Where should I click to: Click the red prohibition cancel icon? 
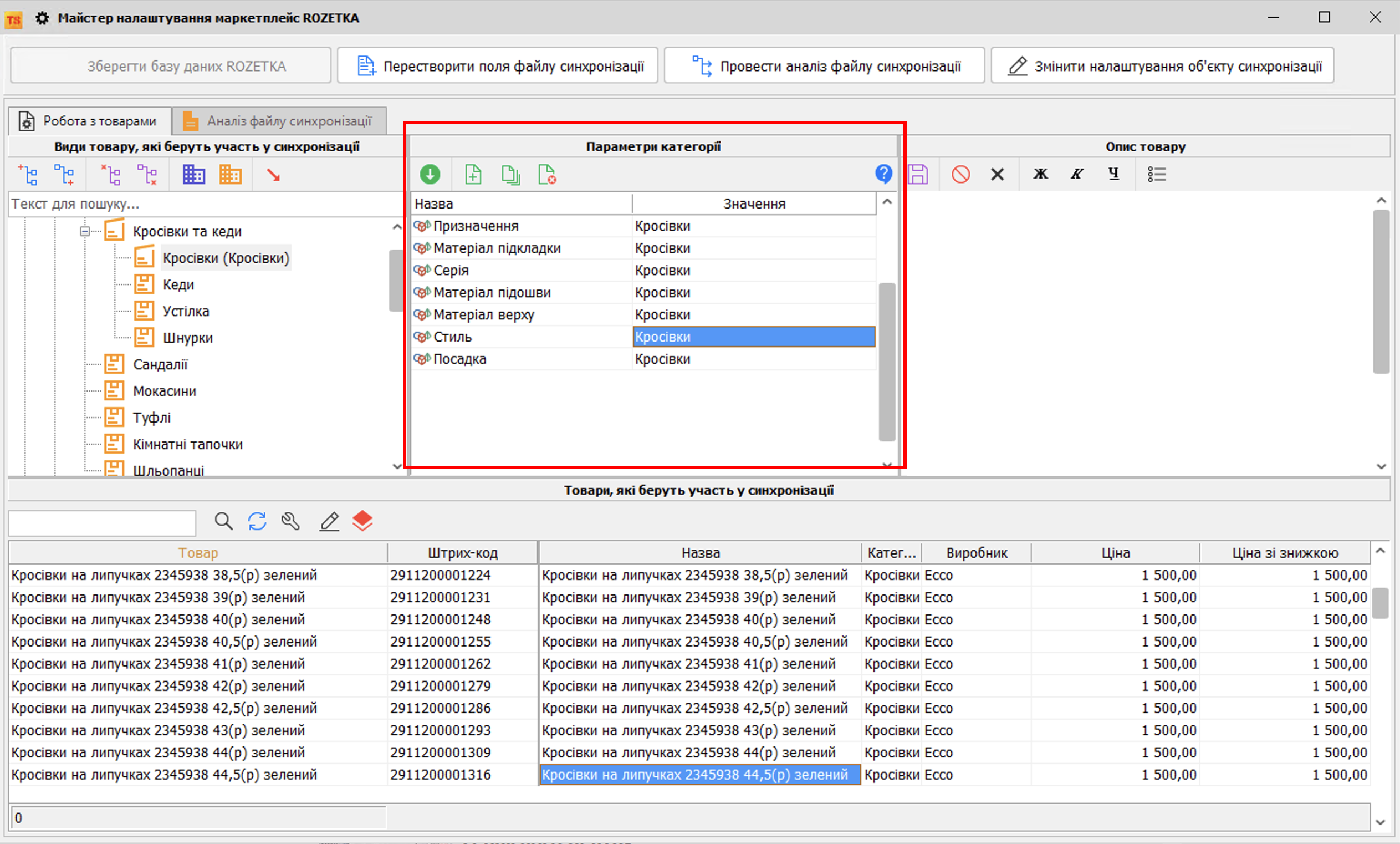pyautogui.click(x=961, y=174)
